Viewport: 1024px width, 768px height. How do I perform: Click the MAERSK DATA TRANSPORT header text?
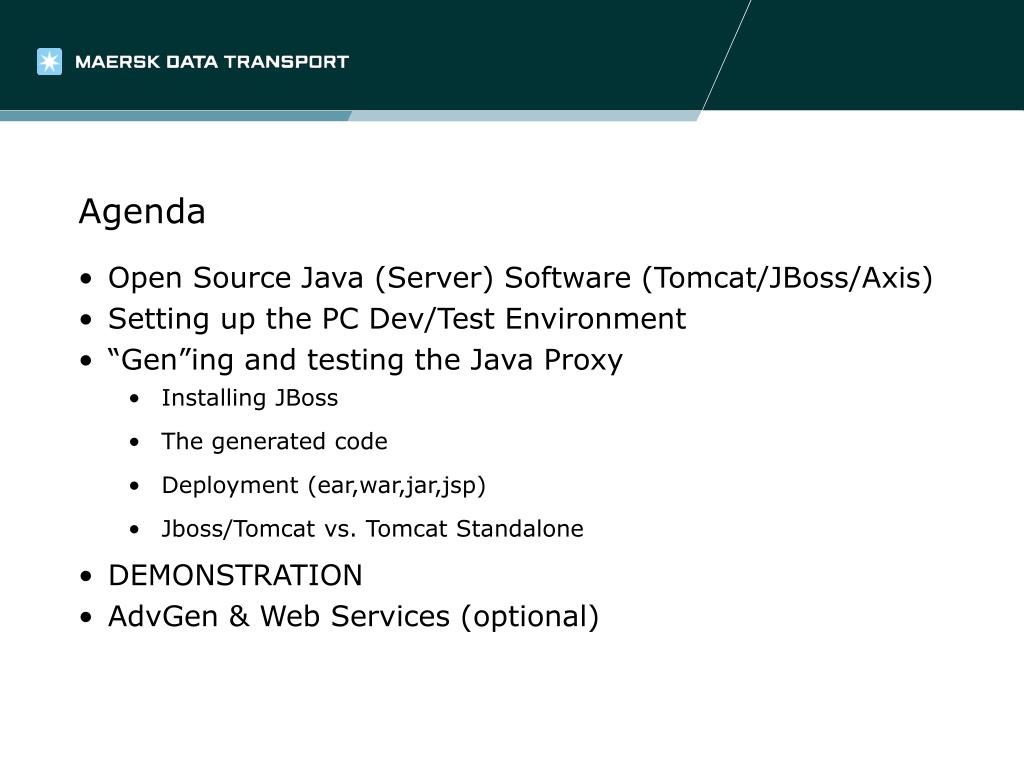212,62
